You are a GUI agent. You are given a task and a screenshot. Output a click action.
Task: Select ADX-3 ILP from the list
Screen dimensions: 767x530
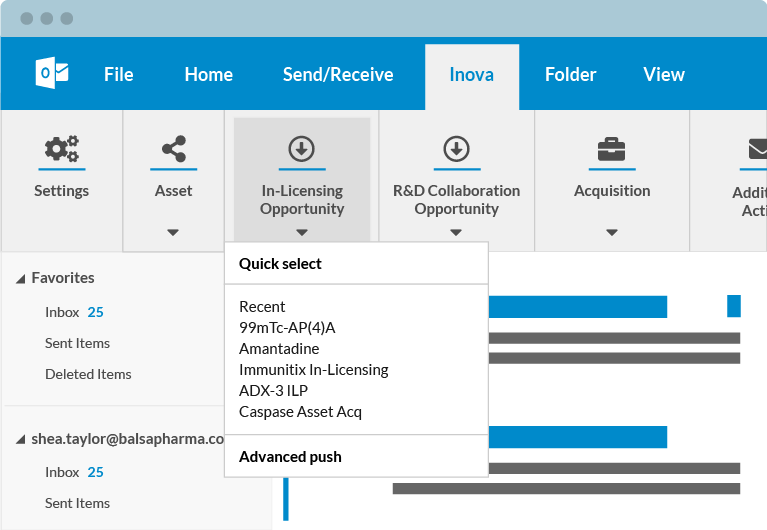click(x=273, y=391)
